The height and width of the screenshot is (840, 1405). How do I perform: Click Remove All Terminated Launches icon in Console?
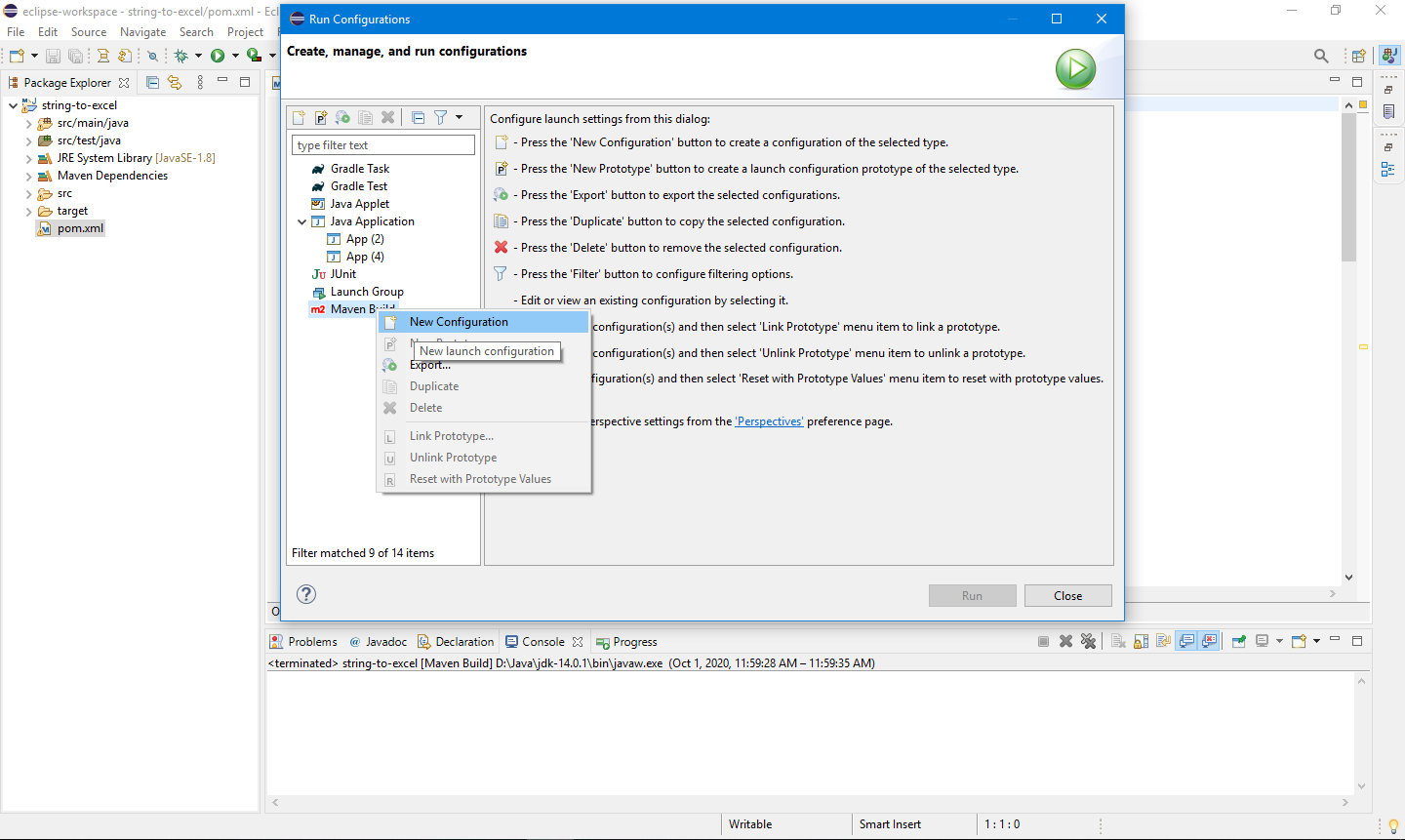[1088, 641]
